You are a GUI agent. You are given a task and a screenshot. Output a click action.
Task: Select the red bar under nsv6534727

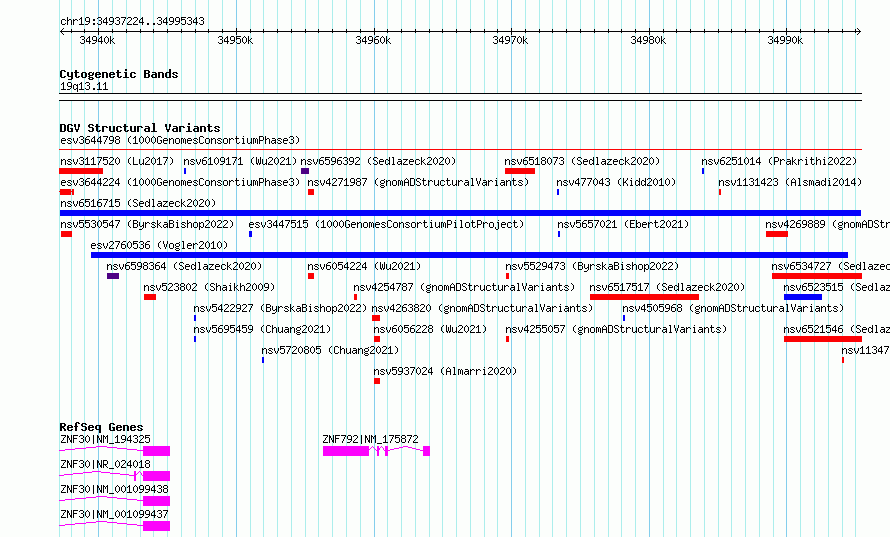click(817, 276)
